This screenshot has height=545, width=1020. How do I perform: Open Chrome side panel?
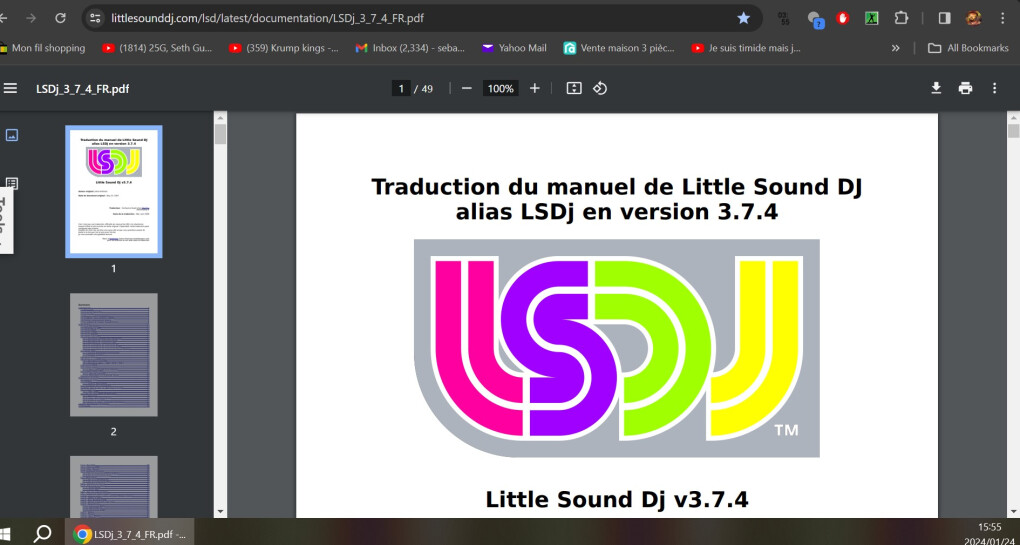click(945, 18)
